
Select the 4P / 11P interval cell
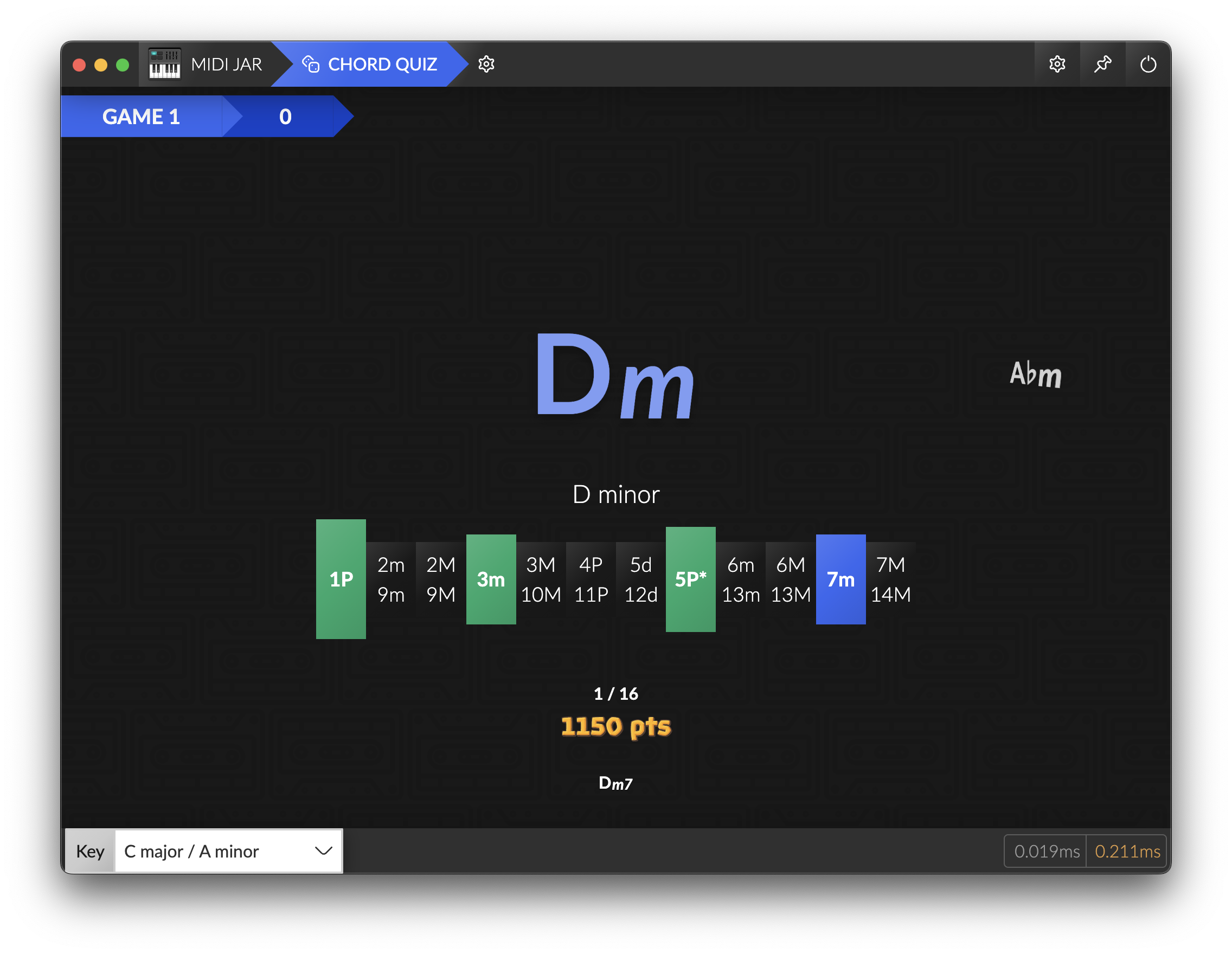click(x=591, y=579)
